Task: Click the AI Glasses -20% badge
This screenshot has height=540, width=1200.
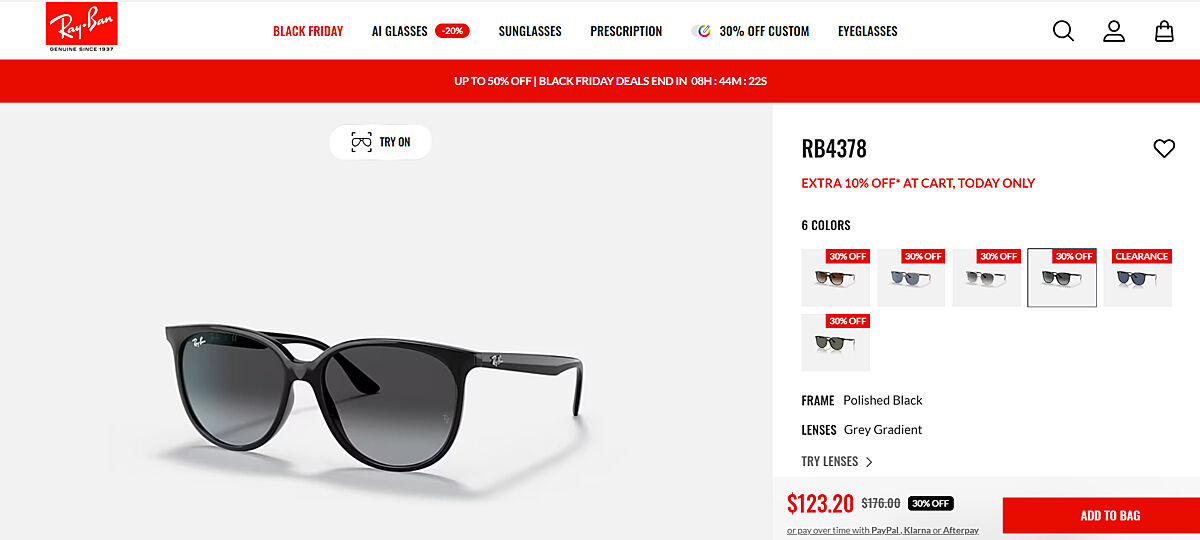Action: click(x=453, y=31)
